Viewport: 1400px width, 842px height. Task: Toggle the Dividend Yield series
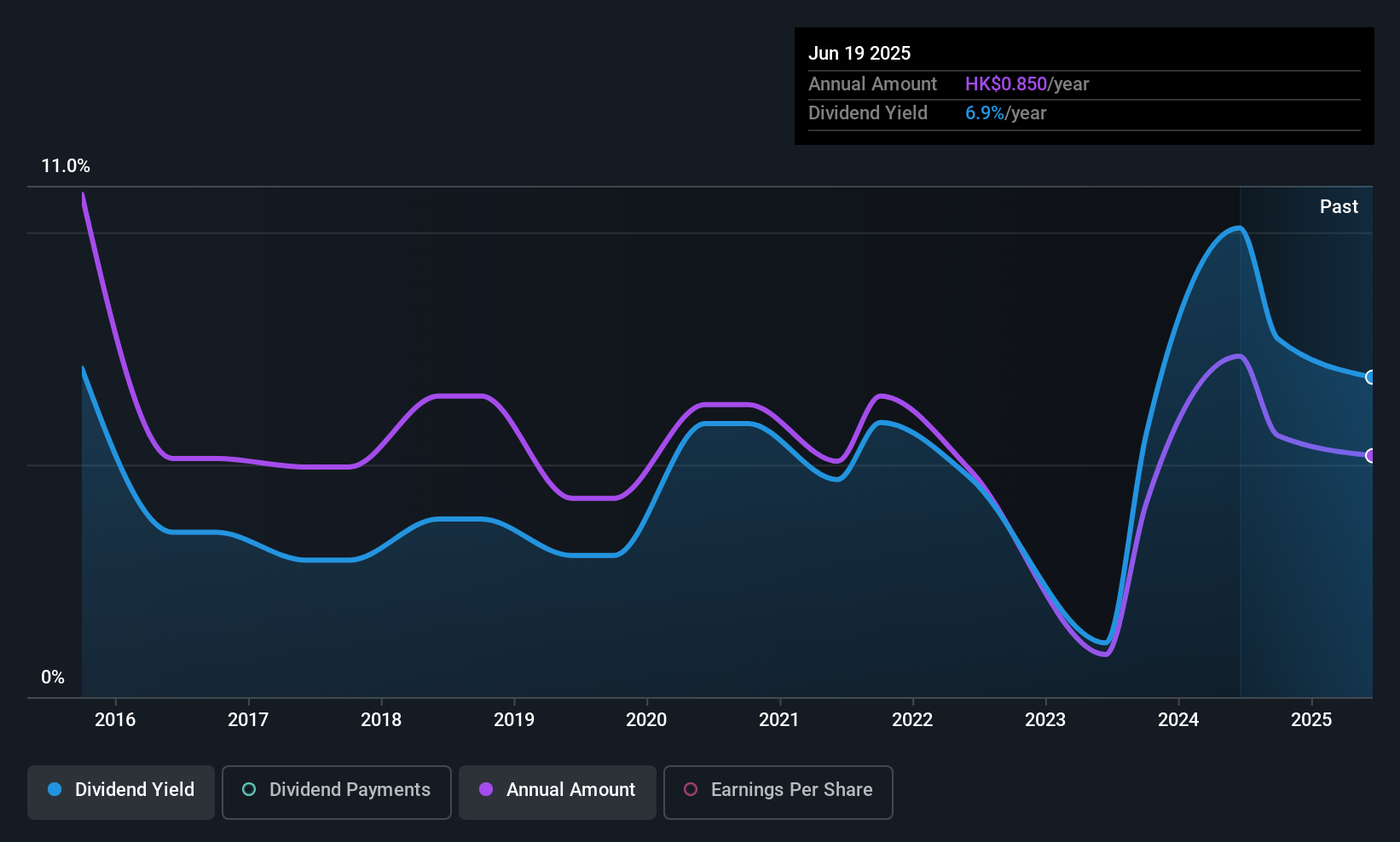pyautogui.click(x=121, y=792)
